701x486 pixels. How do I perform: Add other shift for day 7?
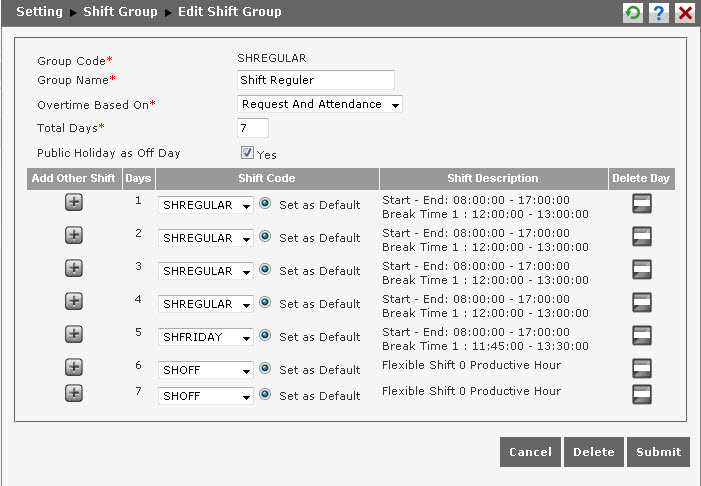tap(74, 393)
